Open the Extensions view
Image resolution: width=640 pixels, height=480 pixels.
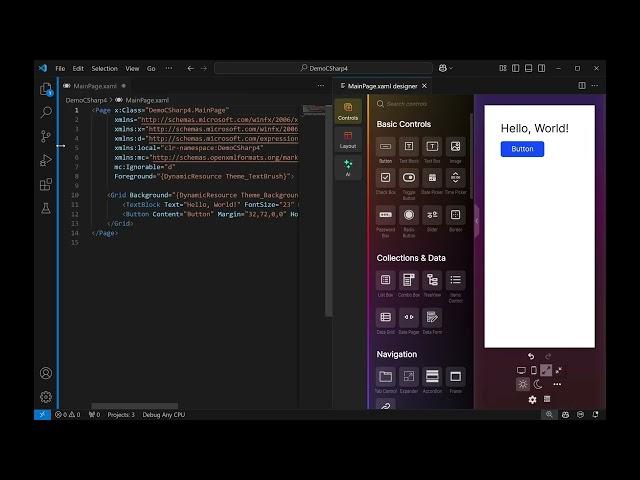[46, 184]
